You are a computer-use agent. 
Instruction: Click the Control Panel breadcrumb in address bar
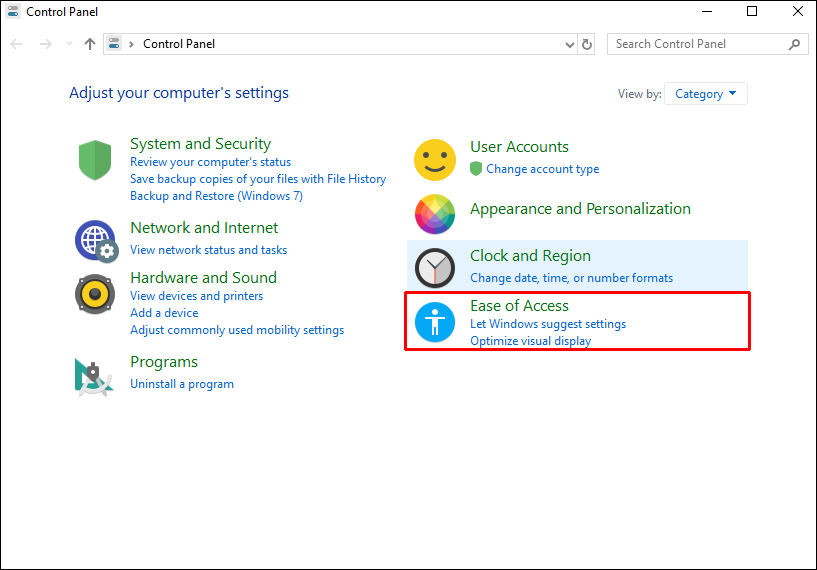point(179,44)
